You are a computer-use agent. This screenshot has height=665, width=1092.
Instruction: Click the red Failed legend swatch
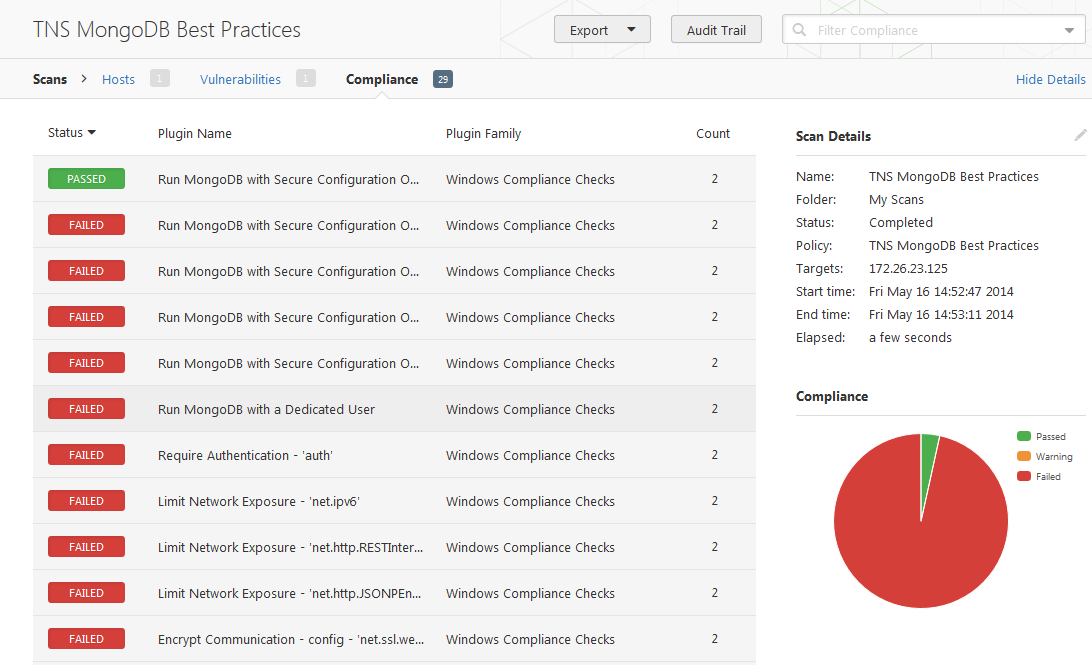(1024, 476)
